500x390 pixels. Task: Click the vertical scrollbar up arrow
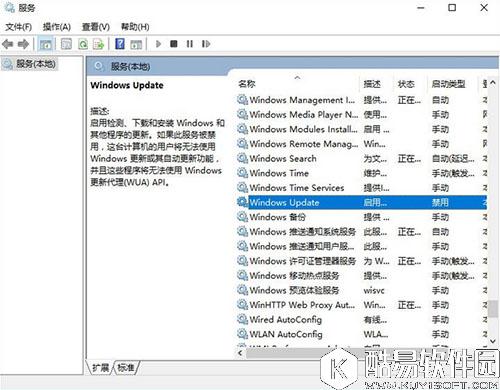493,82
